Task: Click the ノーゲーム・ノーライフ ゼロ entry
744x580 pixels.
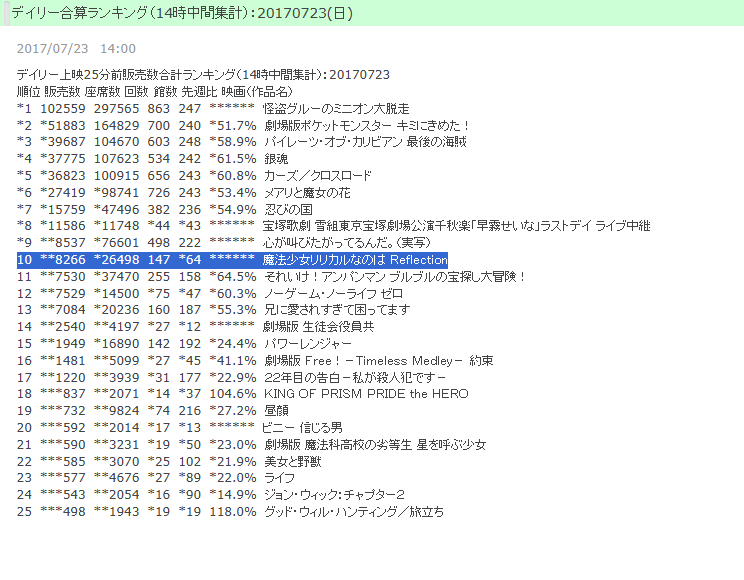Action: click(x=210, y=293)
